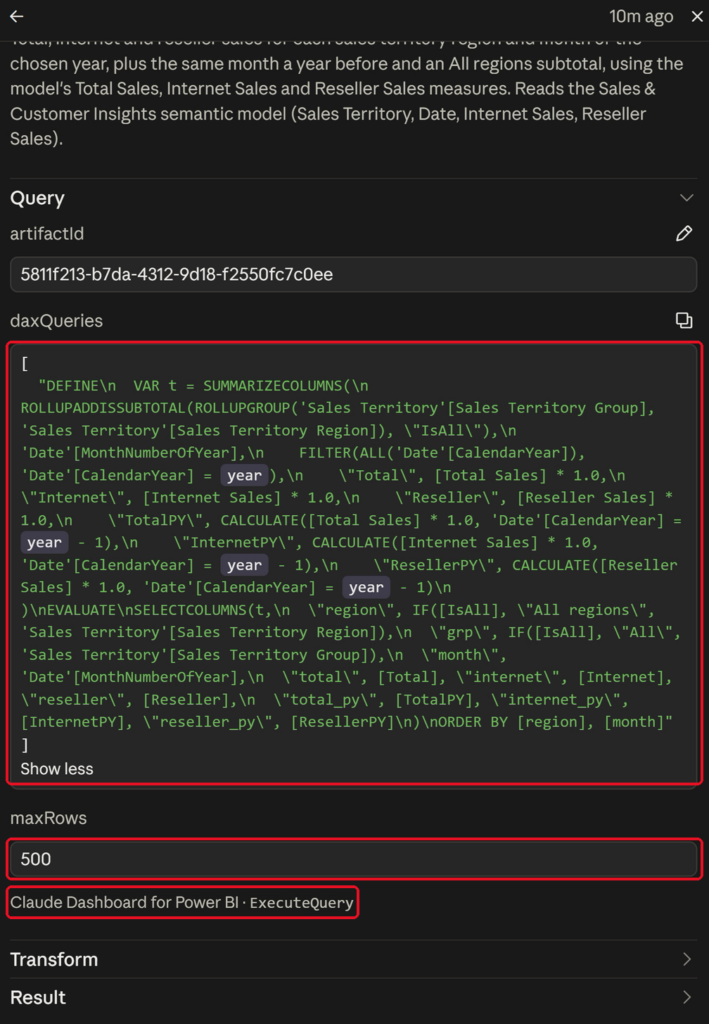The width and height of the screenshot is (709, 1024).
Task: Click the '10m ago' timestamp
Action: 640,16
